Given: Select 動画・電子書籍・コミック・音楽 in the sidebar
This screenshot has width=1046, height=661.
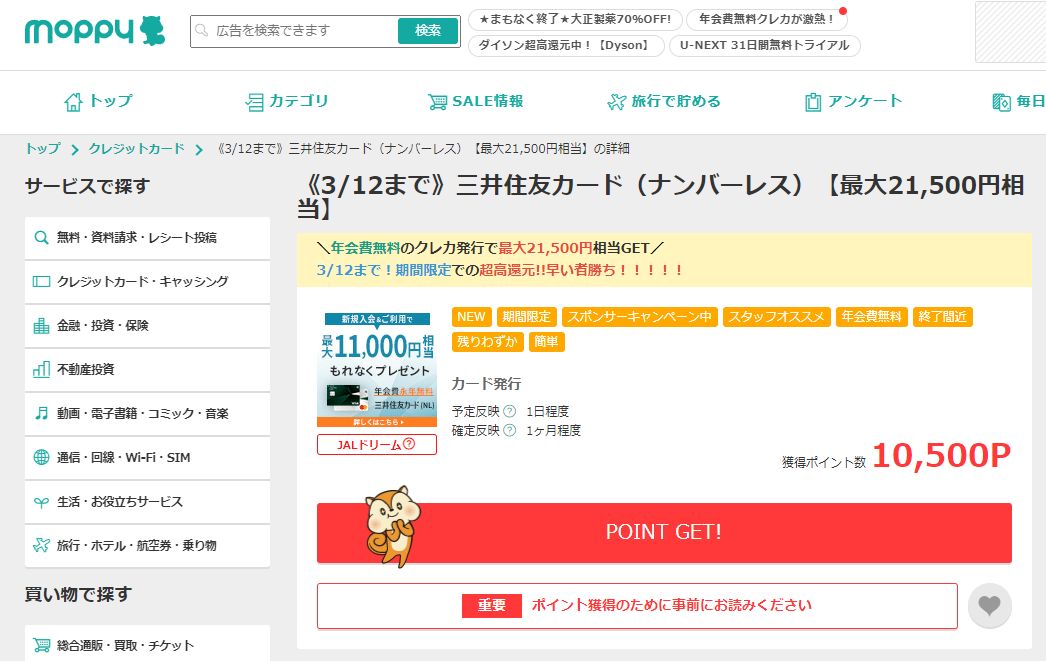Looking at the screenshot, I should point(147,414).
